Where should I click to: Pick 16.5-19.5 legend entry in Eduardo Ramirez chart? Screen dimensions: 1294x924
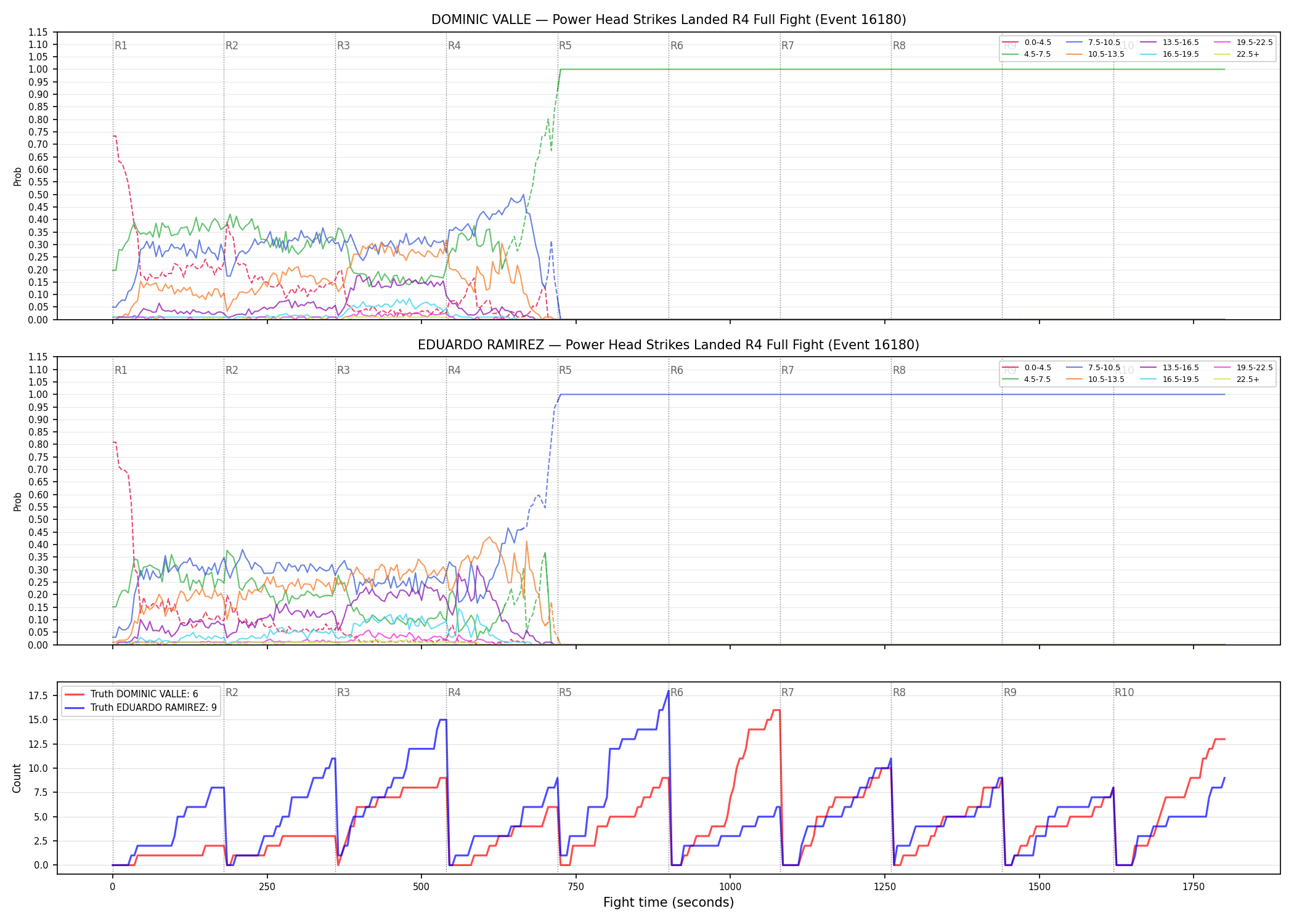1170,379
